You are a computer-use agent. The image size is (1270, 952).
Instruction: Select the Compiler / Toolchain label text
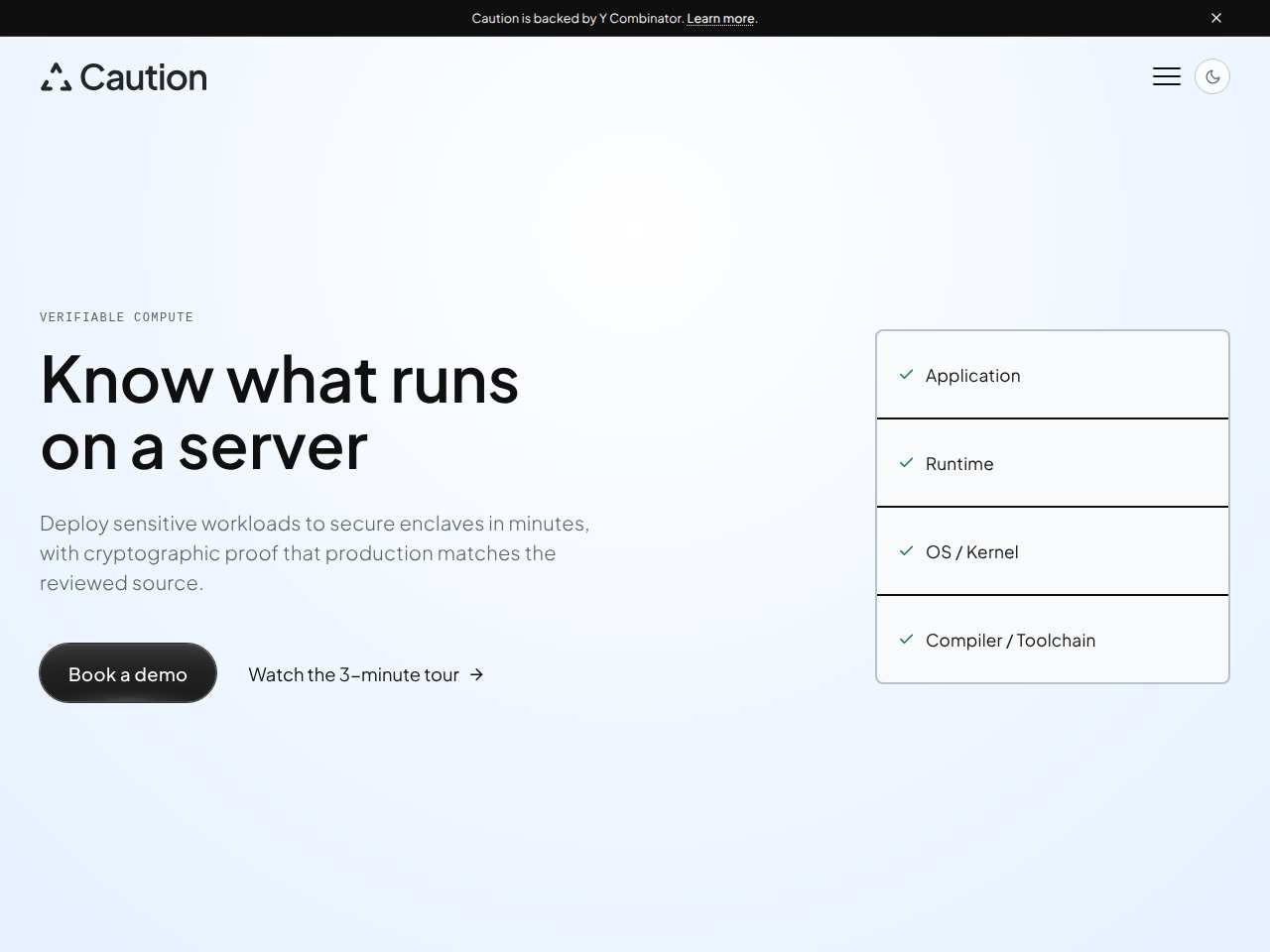1010,641
